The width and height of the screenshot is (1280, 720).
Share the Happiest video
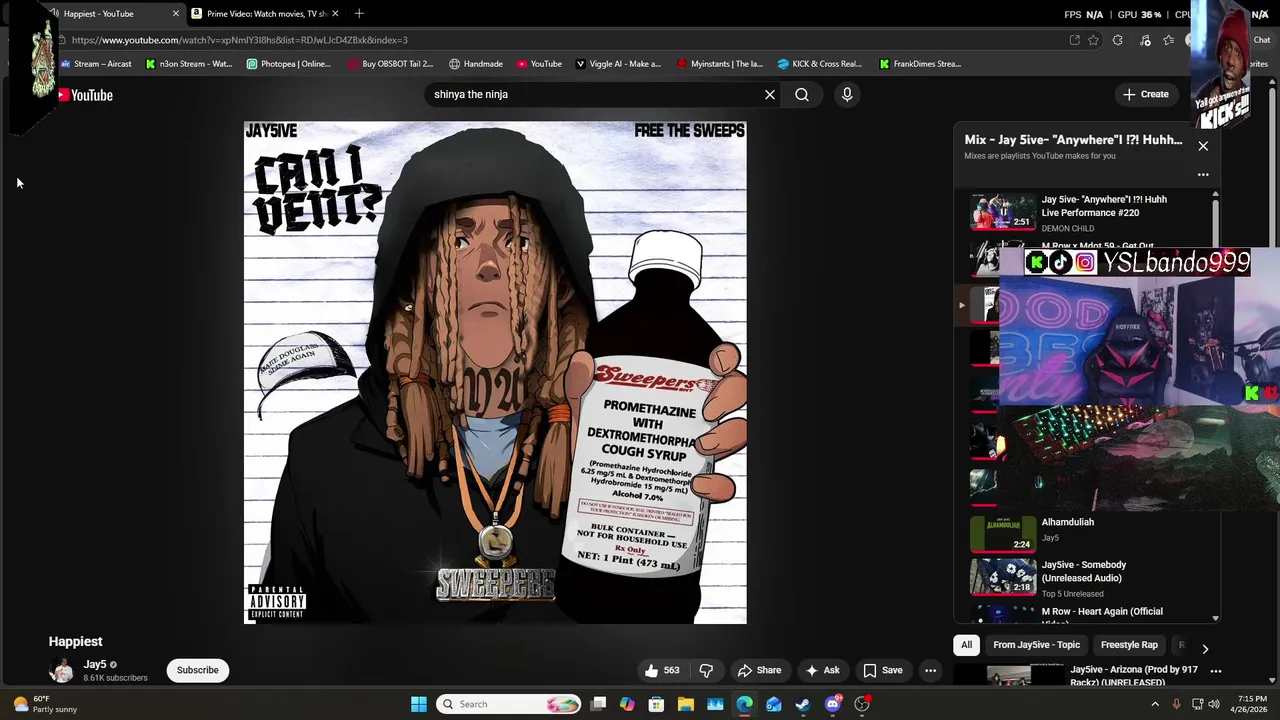pos(758,670)
